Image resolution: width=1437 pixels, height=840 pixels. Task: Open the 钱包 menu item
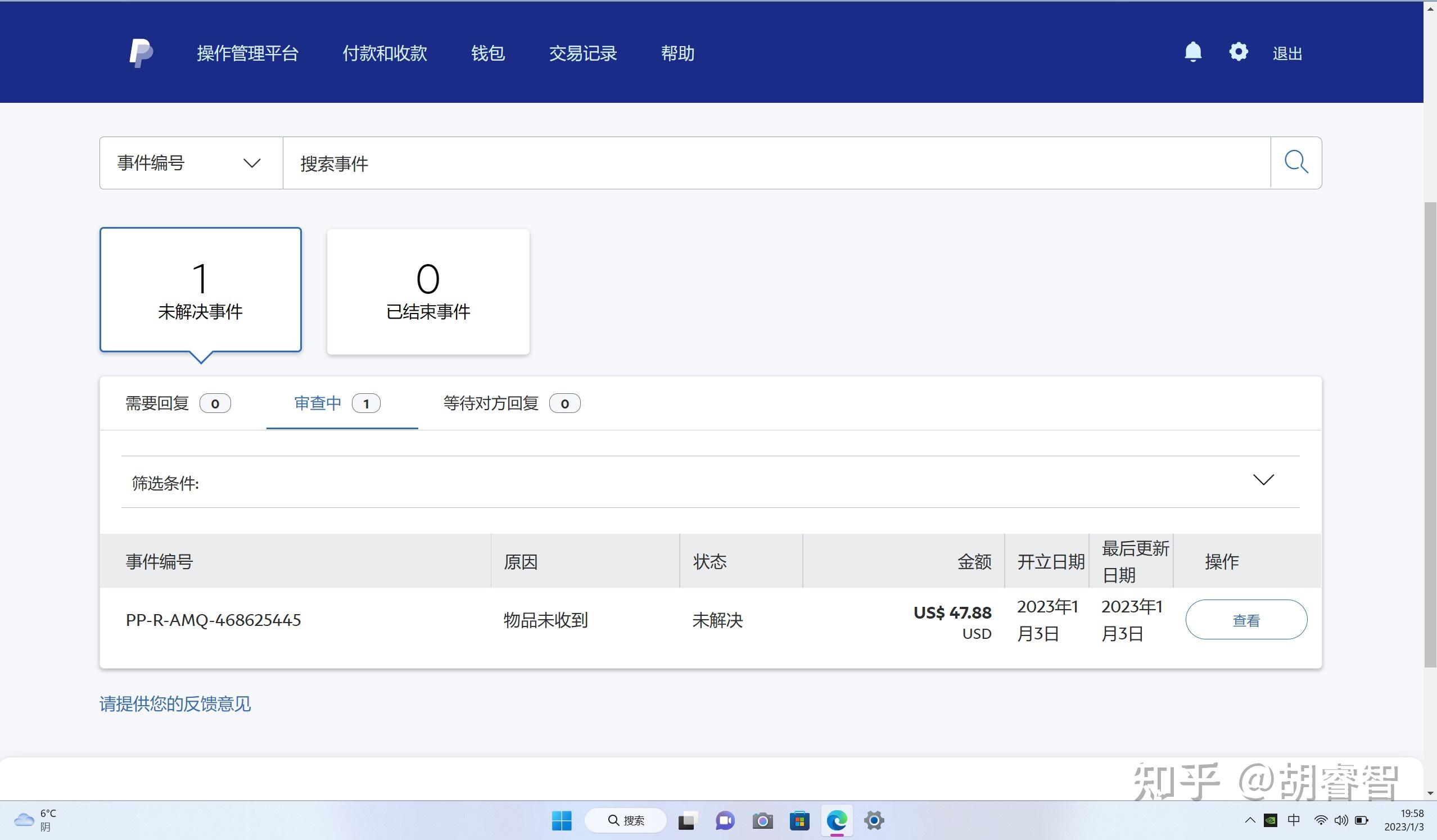(487, 53)
